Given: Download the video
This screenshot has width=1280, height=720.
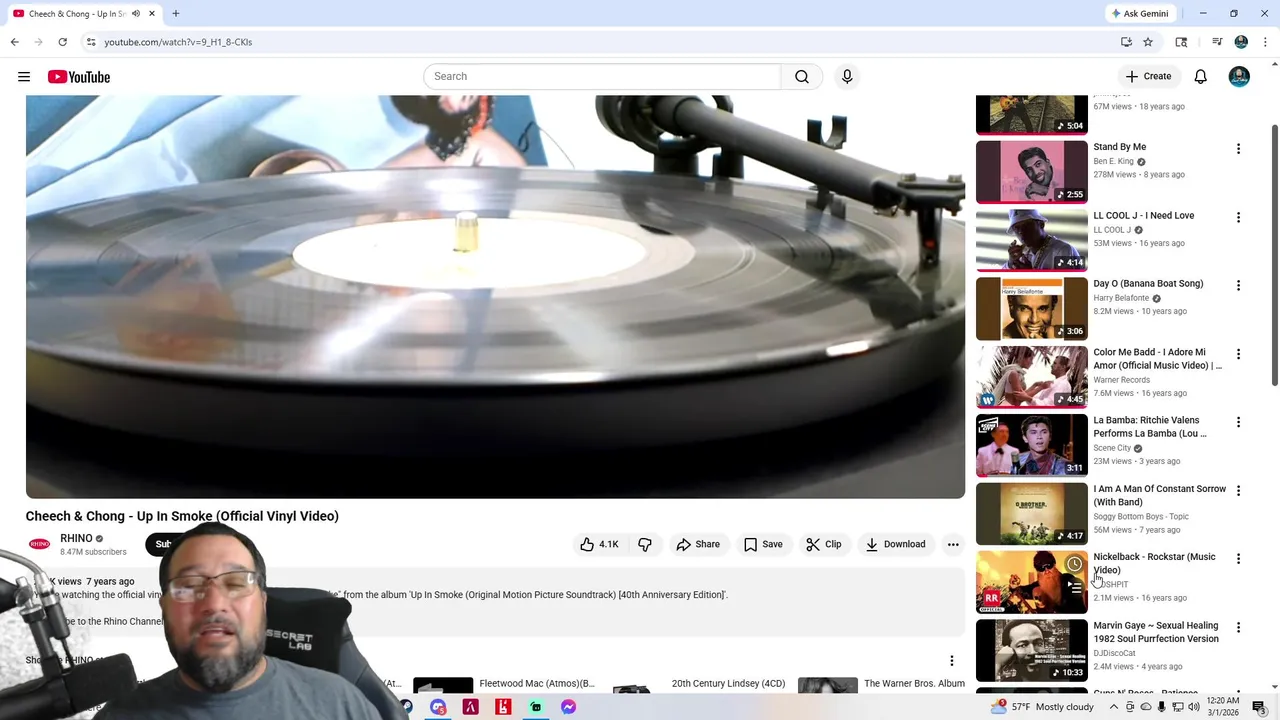Looking at the screenshot, I should click(896, 544).
